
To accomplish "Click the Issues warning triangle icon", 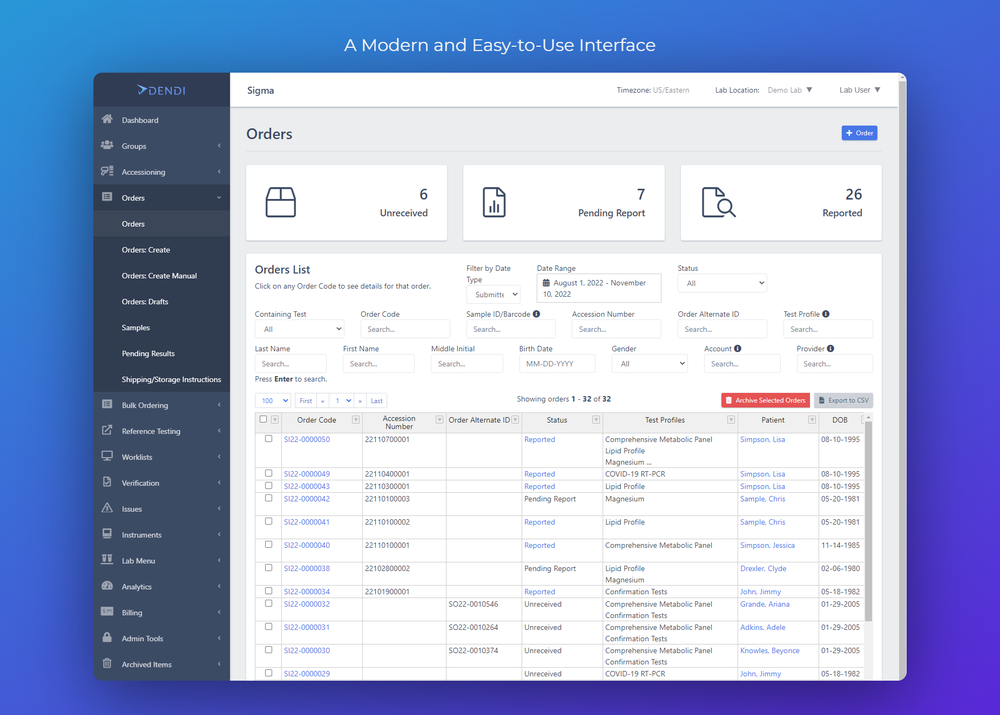I will (x=107, y=508).
